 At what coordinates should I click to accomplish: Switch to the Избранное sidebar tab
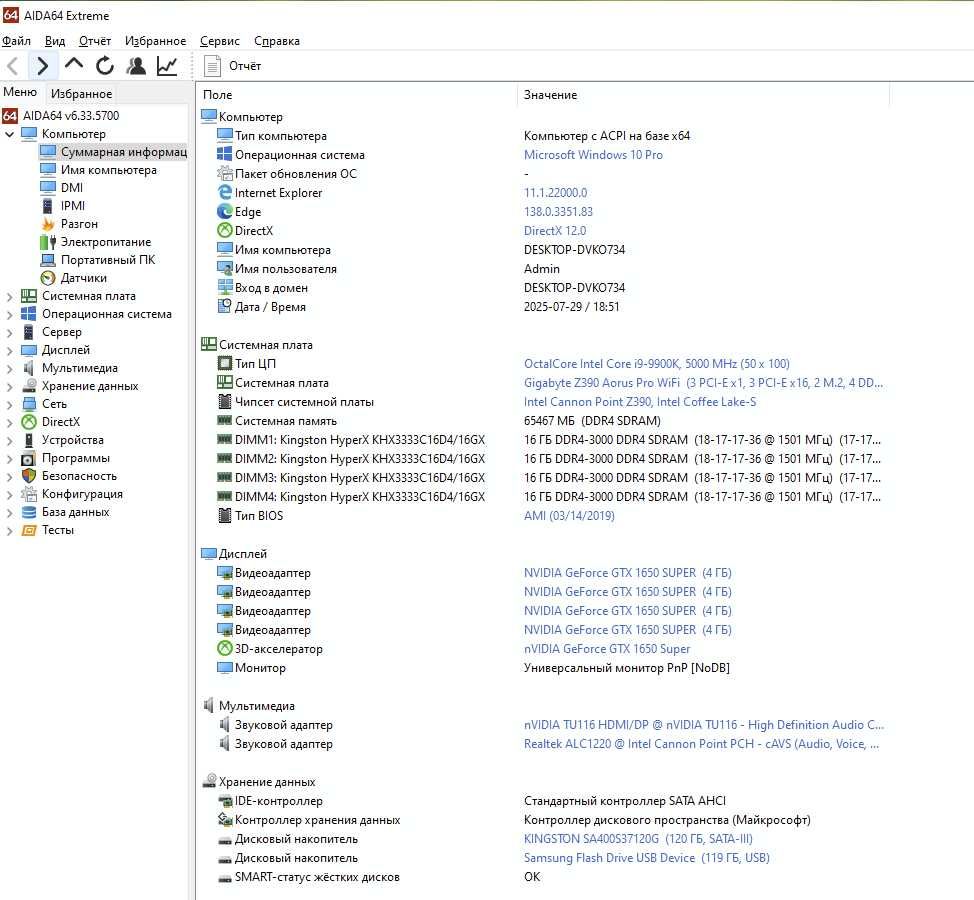pyautogui.click(x=81, y=94)
